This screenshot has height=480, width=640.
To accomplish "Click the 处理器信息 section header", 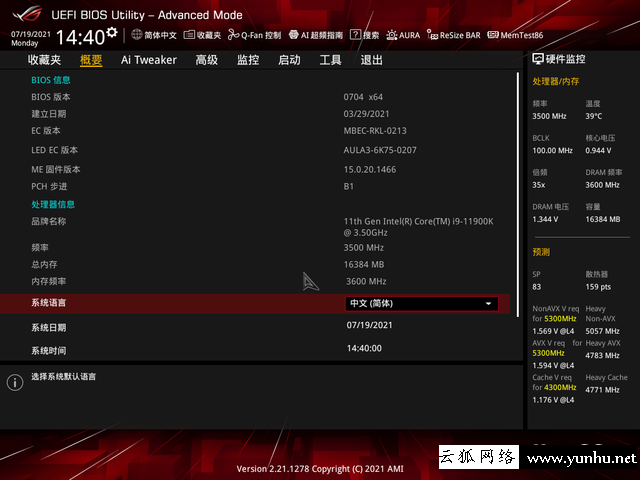I will click(53, 204).
